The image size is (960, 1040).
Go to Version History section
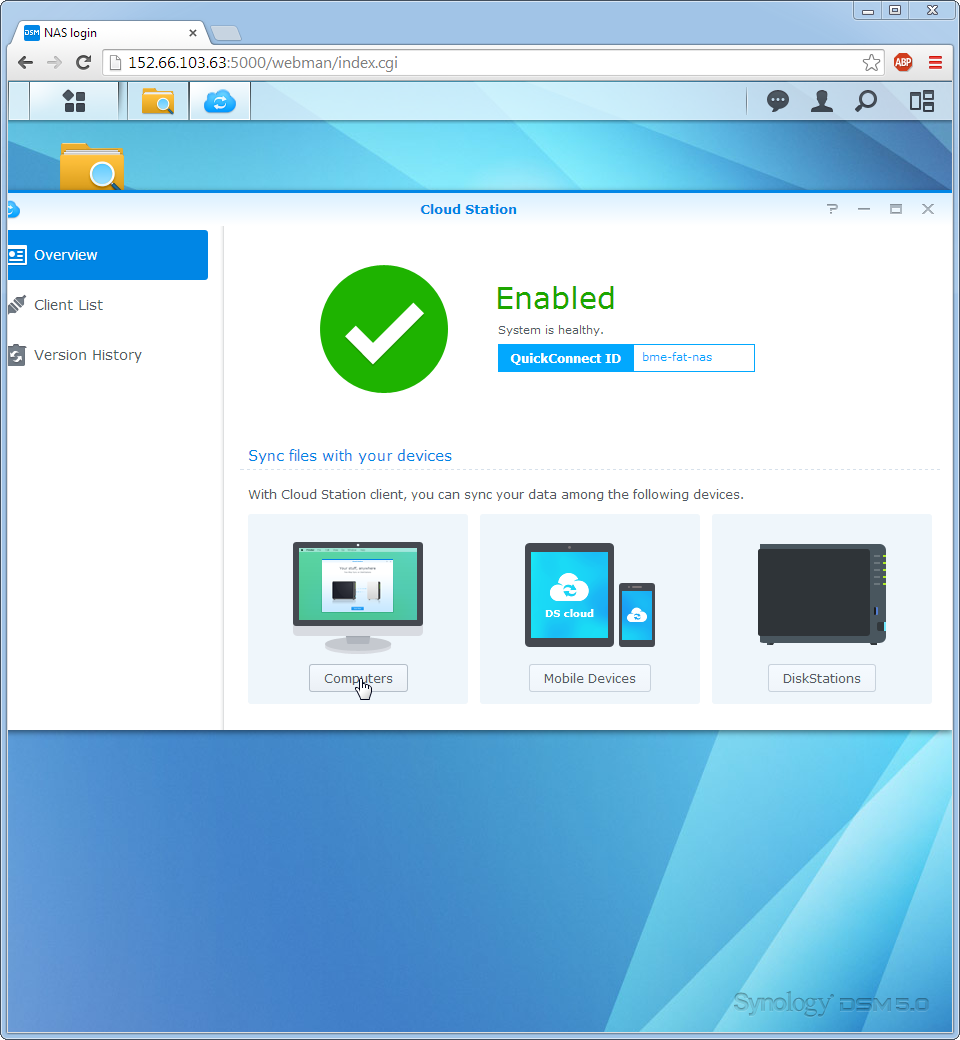tap(87, 355)
